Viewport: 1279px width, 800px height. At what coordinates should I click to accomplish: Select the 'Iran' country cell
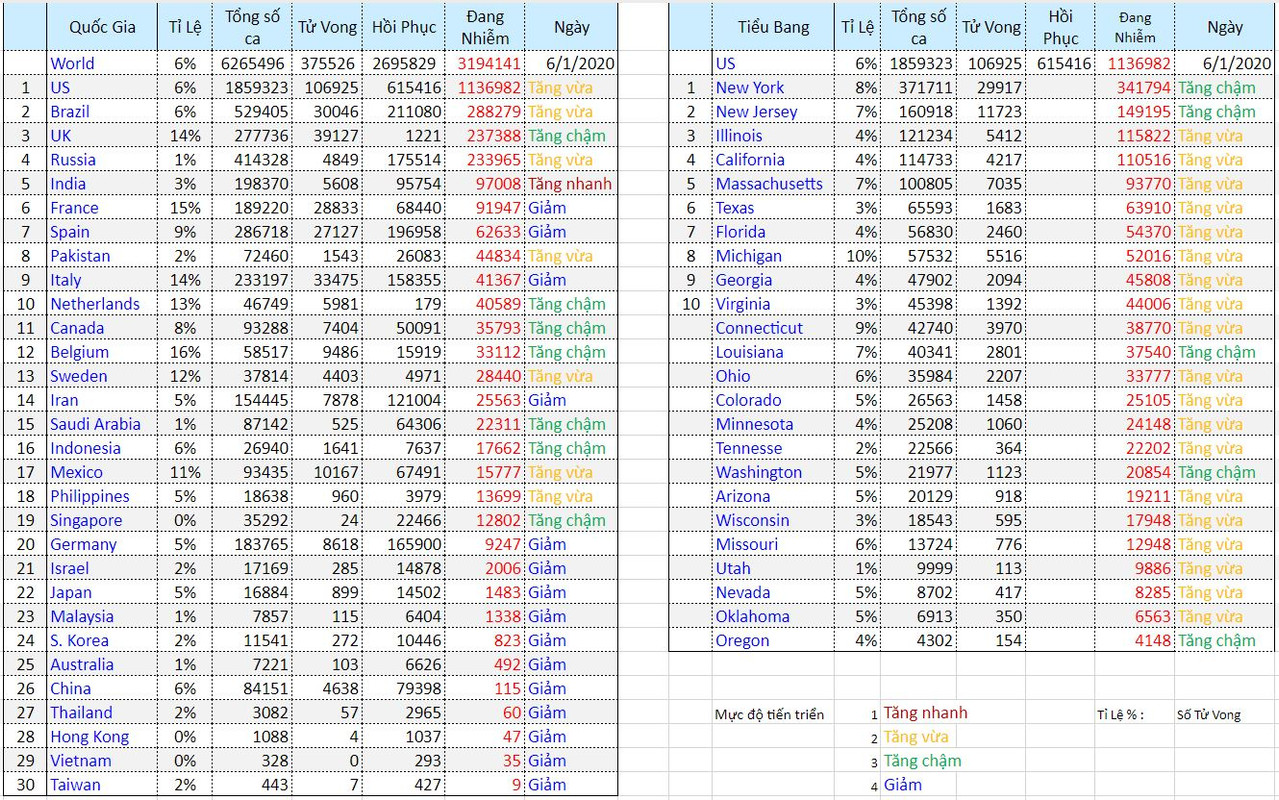[102, 400]
